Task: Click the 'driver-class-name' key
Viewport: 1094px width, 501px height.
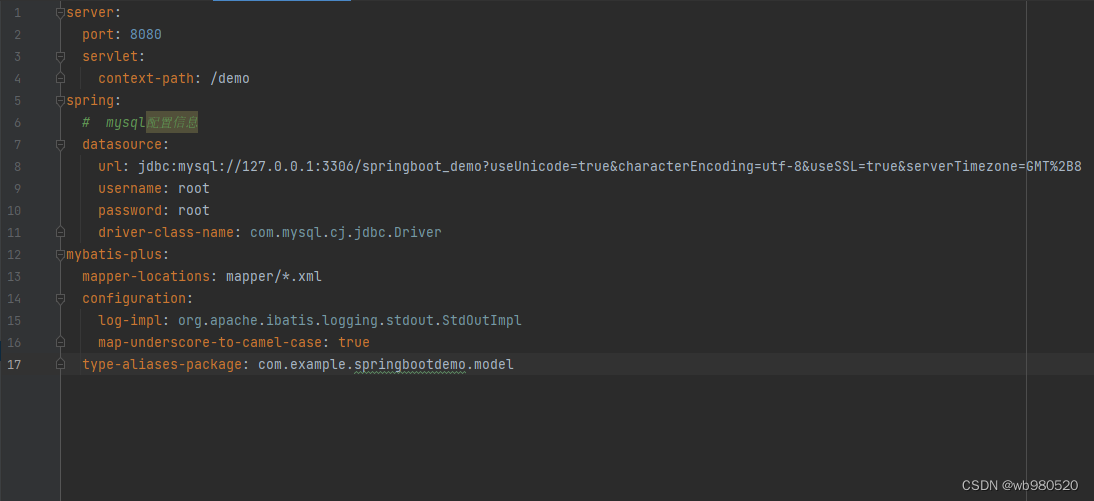Action: pyautogui.click(x=166, y=232)
